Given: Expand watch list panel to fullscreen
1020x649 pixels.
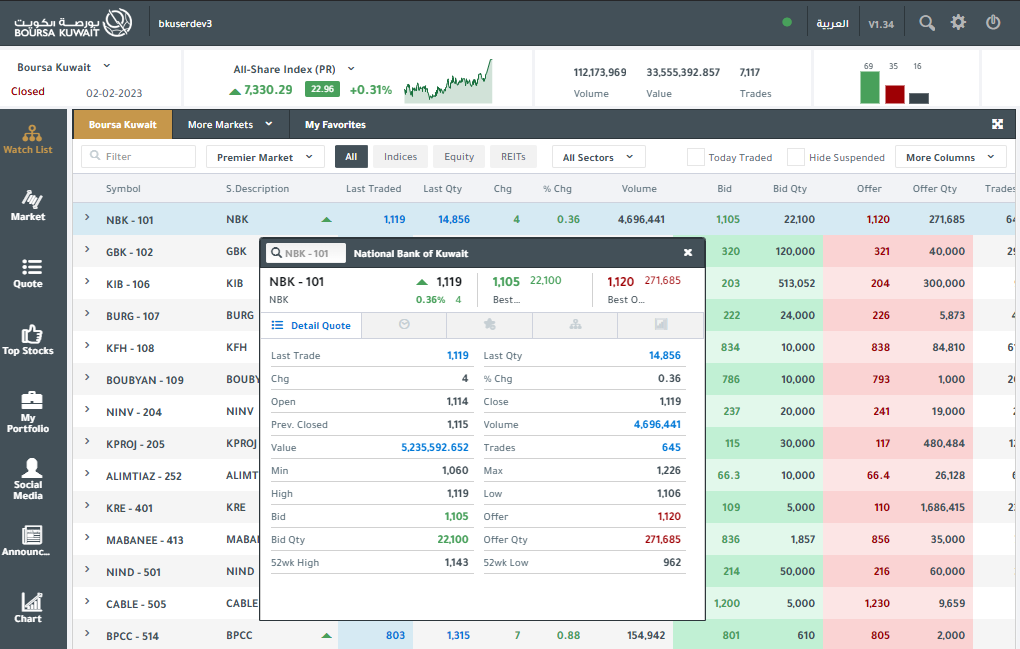Looking at the screenshot, I should click(997, 124).
